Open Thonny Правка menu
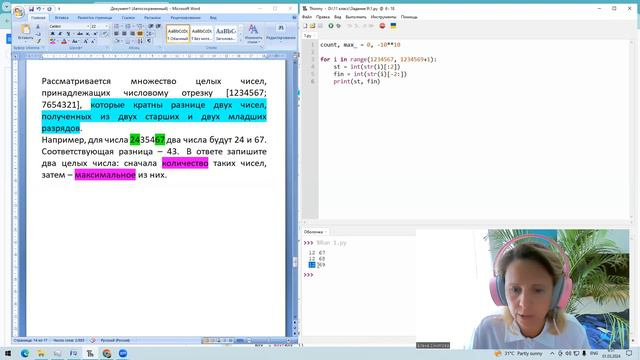This screenshot has height=360, width=640. (x=322, y=17)
